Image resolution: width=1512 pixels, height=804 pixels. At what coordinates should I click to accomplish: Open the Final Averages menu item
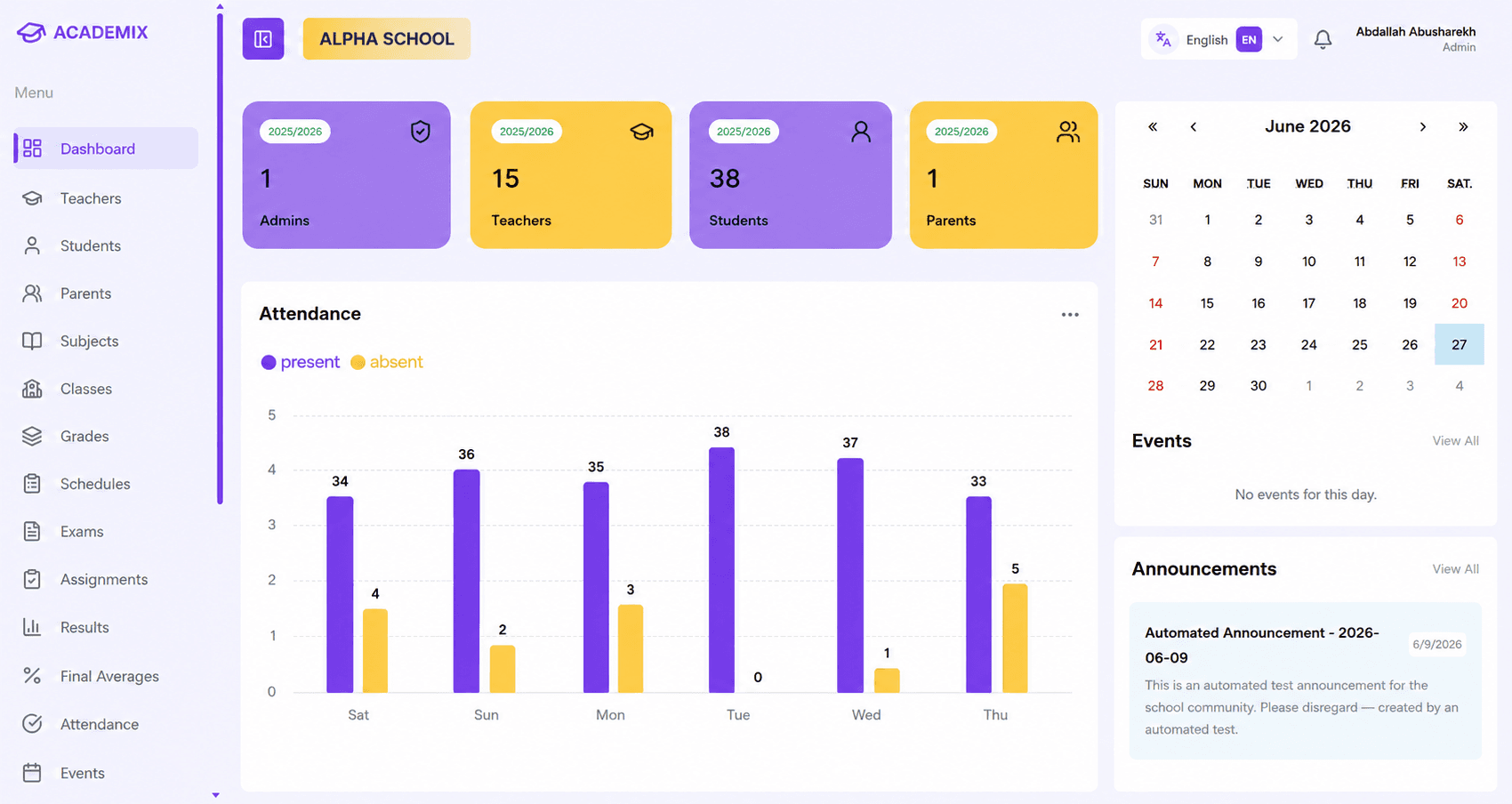[106, 676]
